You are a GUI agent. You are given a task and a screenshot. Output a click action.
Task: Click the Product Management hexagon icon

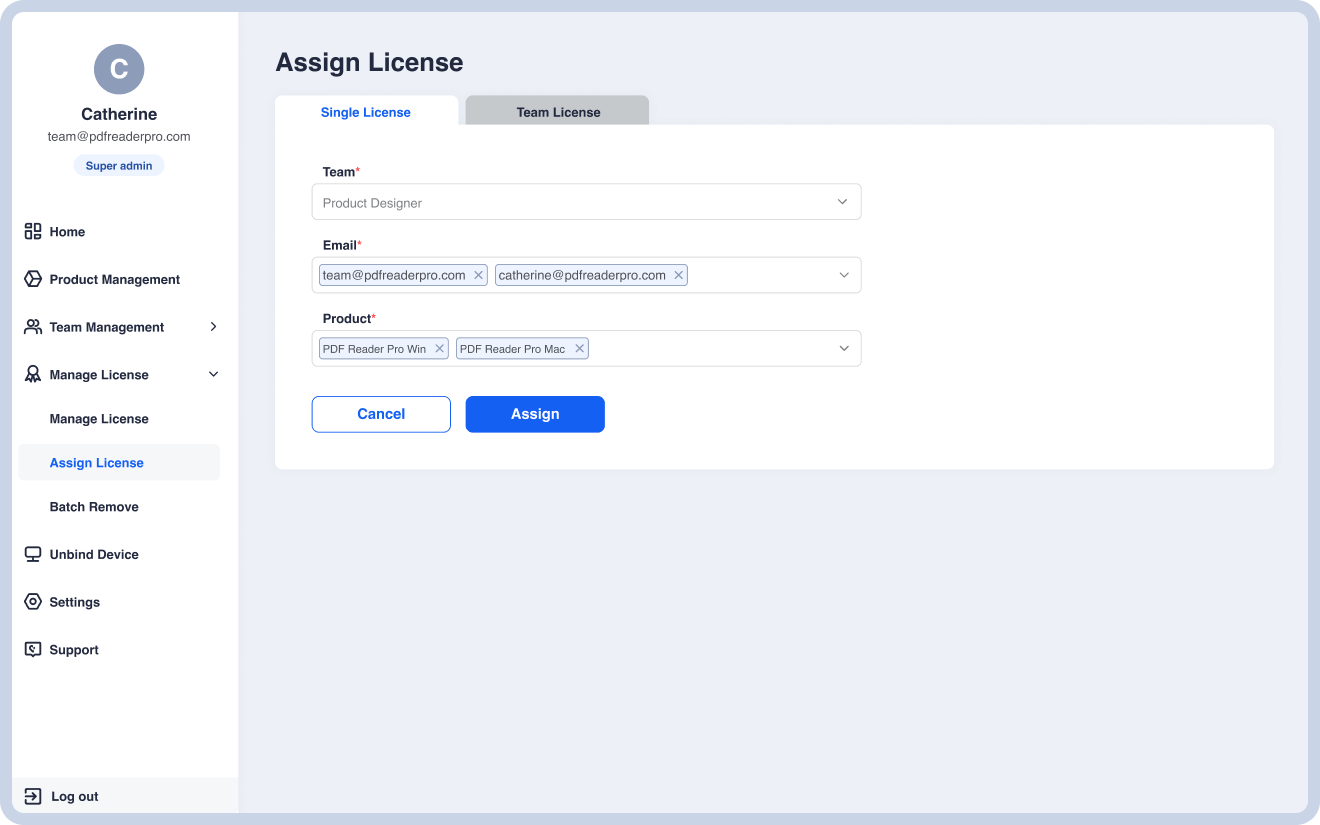(33, 279)
